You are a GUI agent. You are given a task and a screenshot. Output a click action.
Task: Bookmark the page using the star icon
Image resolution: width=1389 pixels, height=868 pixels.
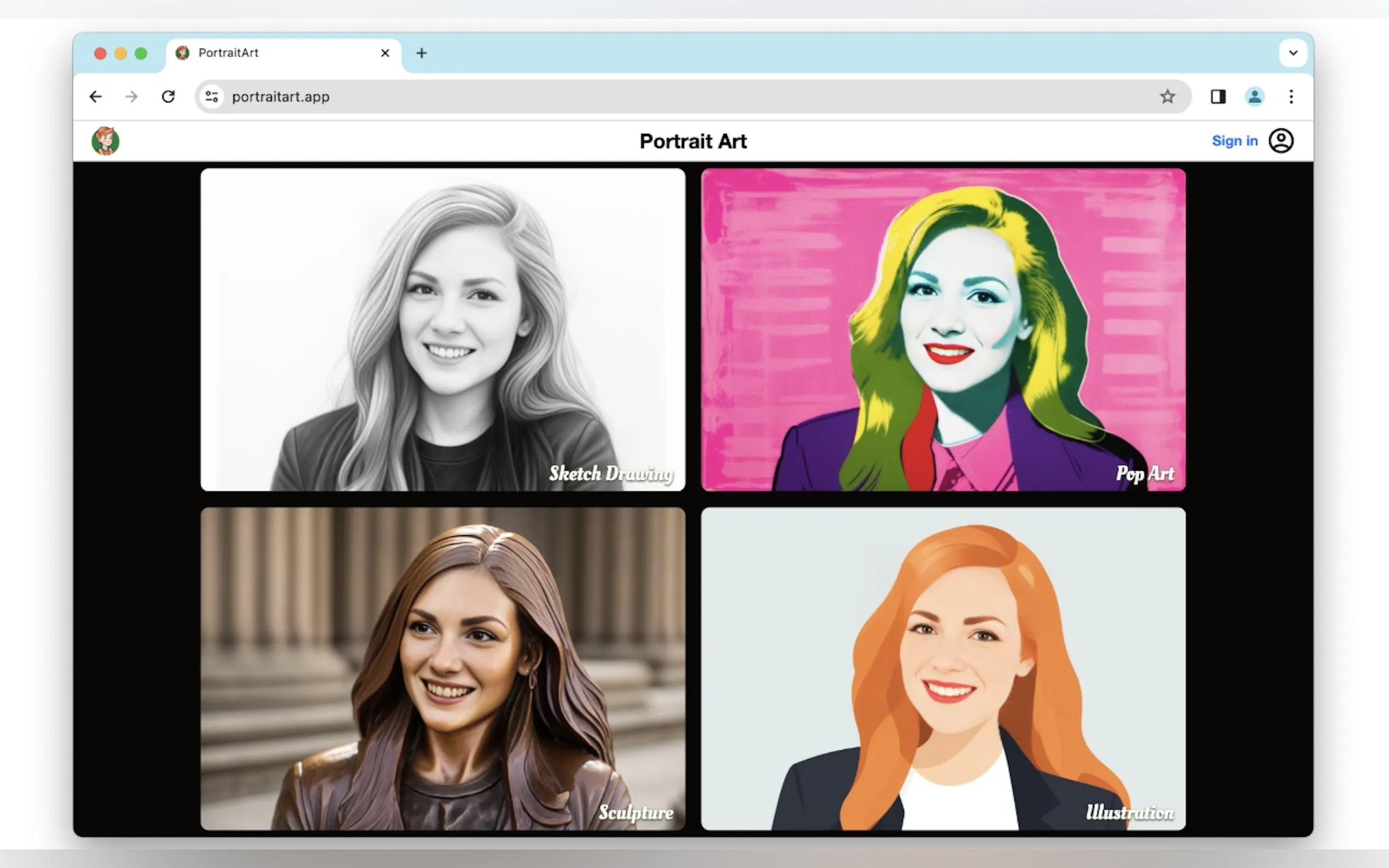coord(1168,96)
